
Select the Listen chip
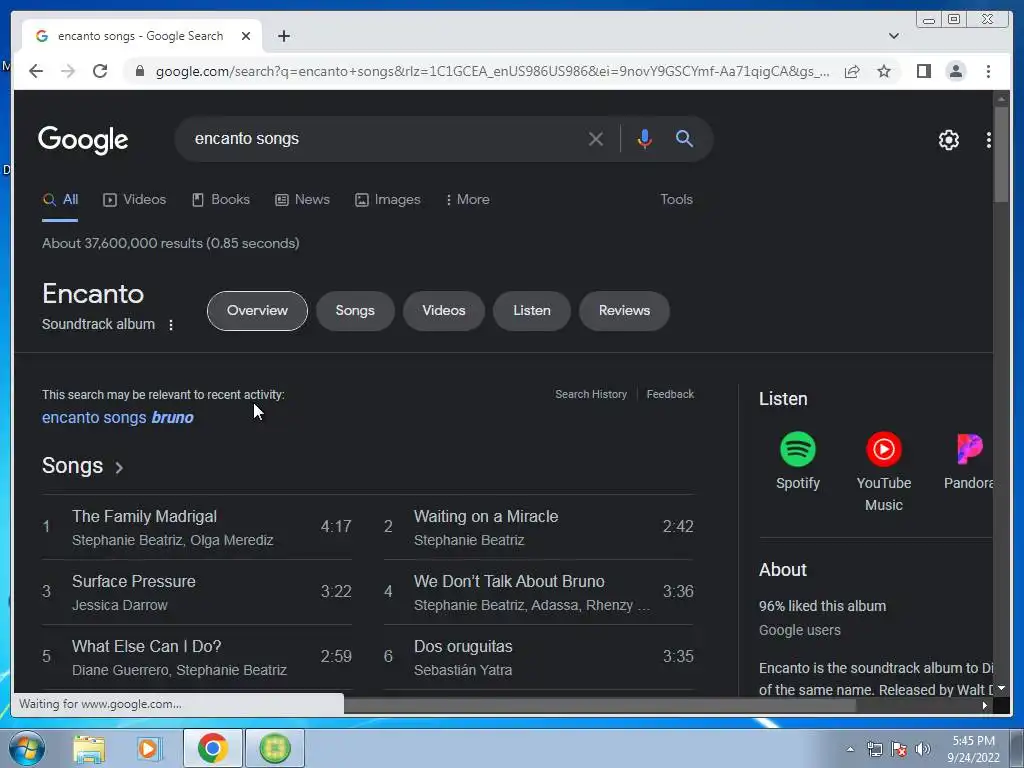click(532, 311)
